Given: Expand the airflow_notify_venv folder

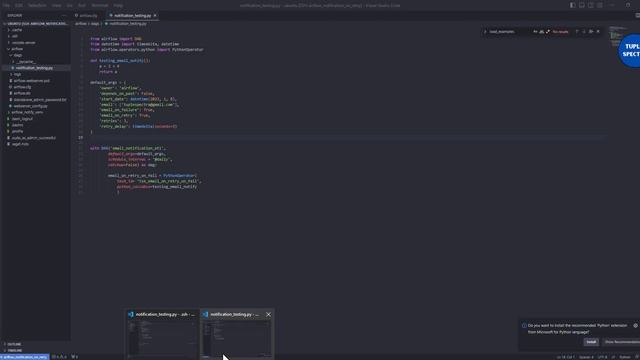Looking at the screenshot, I should [27, 112].
